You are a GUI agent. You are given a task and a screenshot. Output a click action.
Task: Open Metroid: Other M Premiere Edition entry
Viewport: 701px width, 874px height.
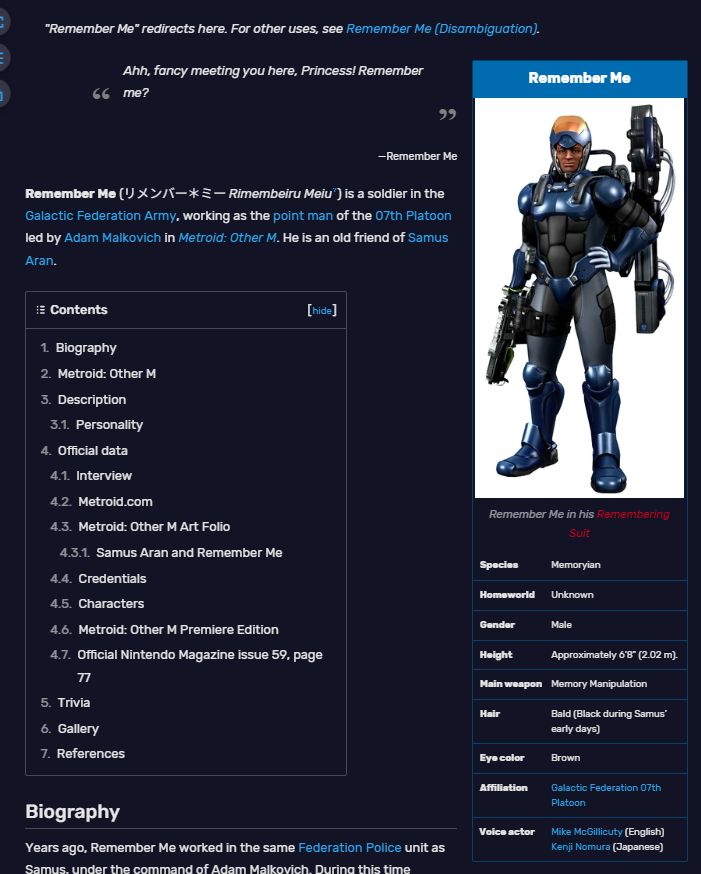tap(178, 629)
